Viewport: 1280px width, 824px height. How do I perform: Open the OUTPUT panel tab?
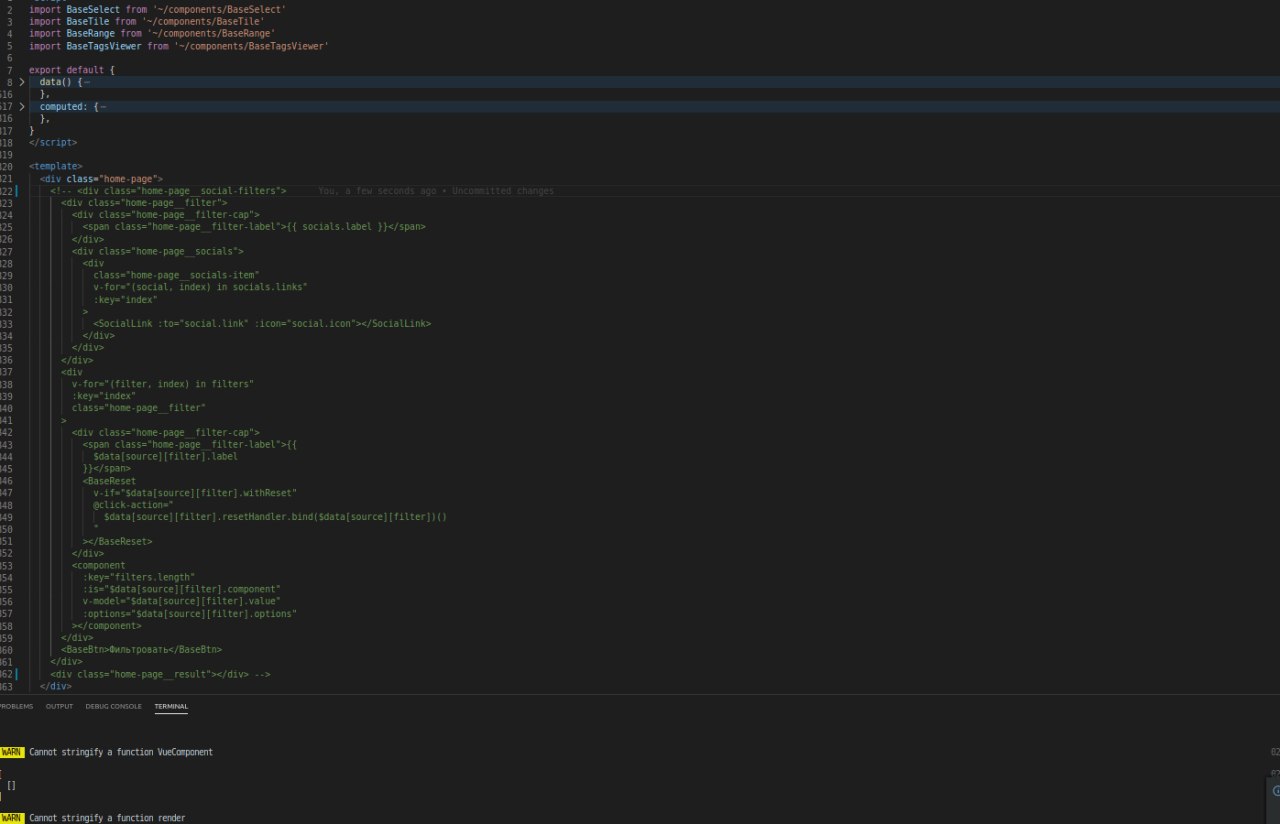(x=59, y=706)
